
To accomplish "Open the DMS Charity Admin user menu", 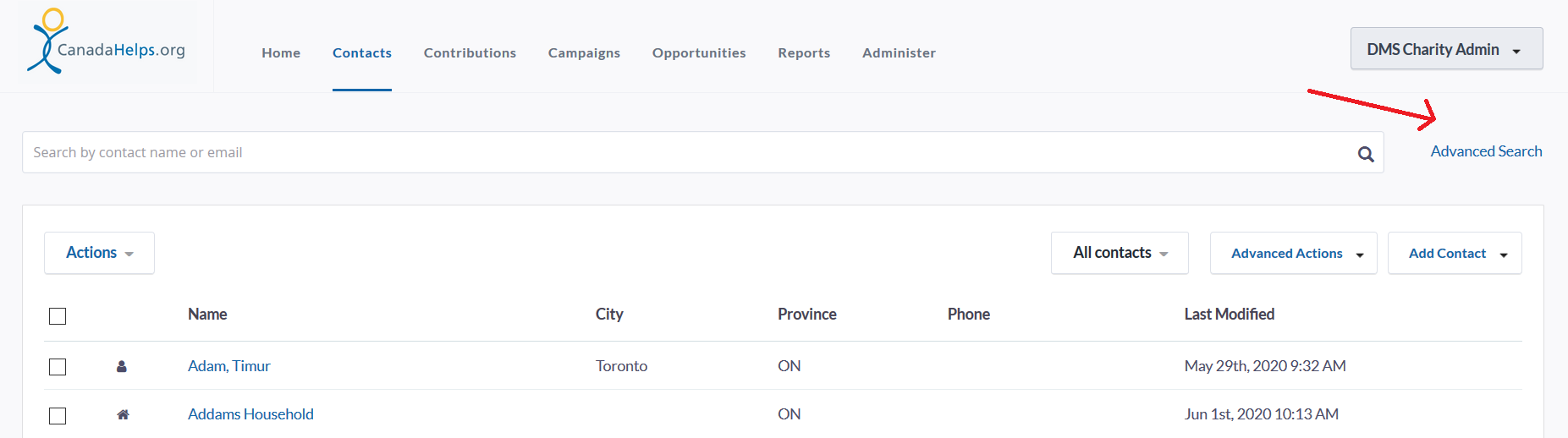I will [1446, 49].
